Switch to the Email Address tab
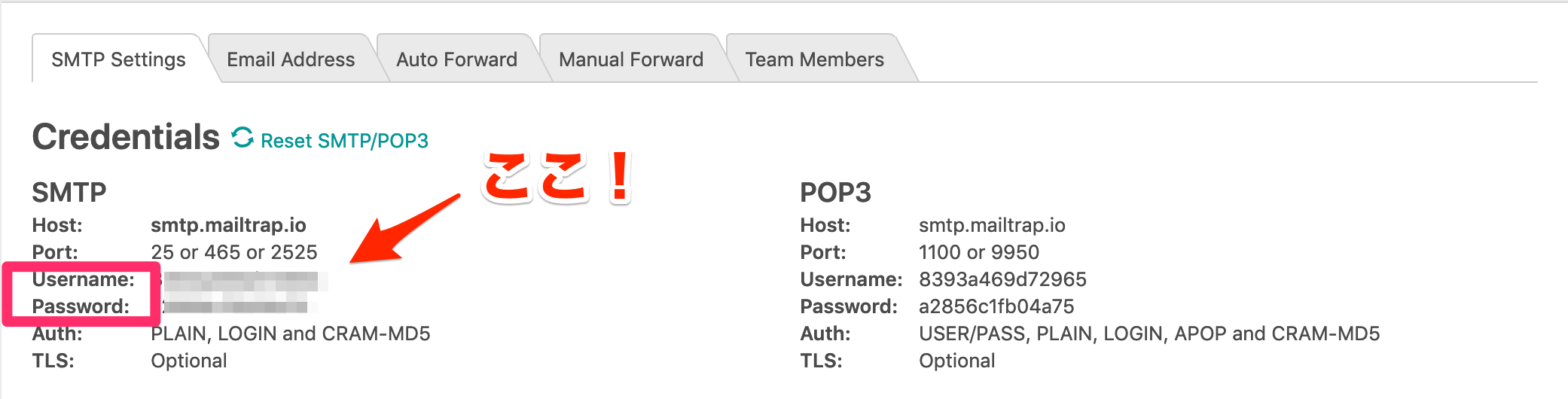1568x399 pixels. coord(291,59)
